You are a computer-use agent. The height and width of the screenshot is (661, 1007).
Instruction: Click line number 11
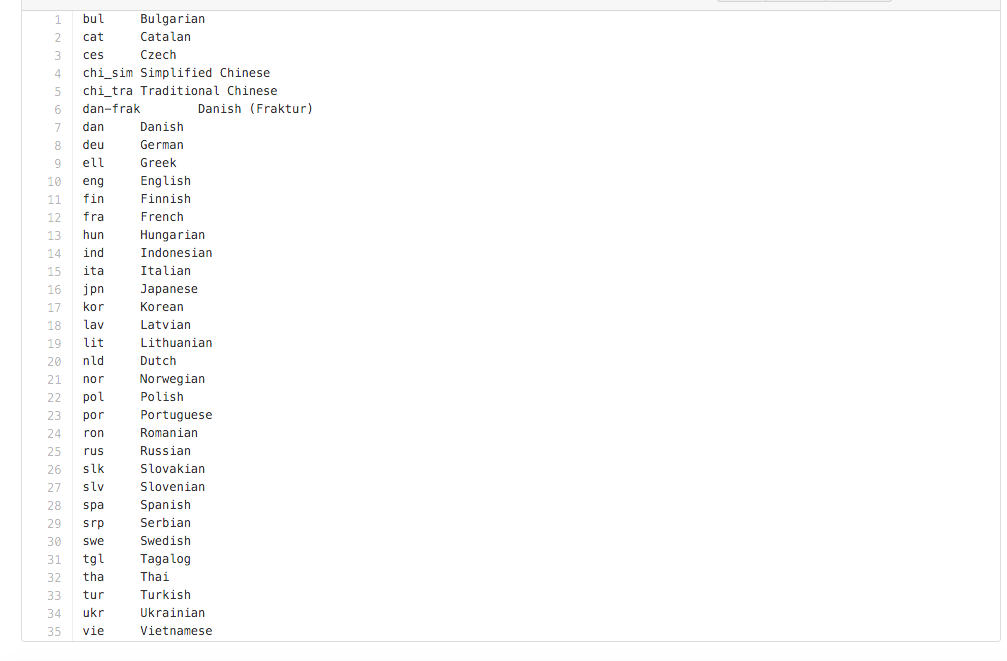[x=55, y=200]
